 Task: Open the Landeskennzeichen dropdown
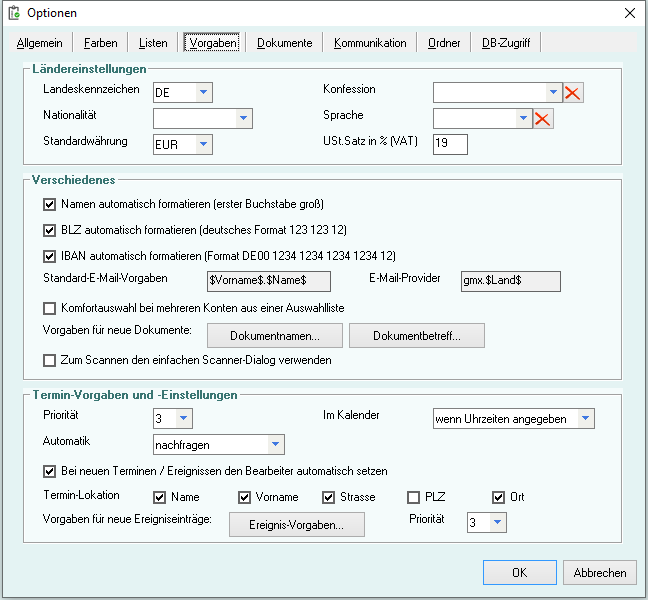[203, 93]
